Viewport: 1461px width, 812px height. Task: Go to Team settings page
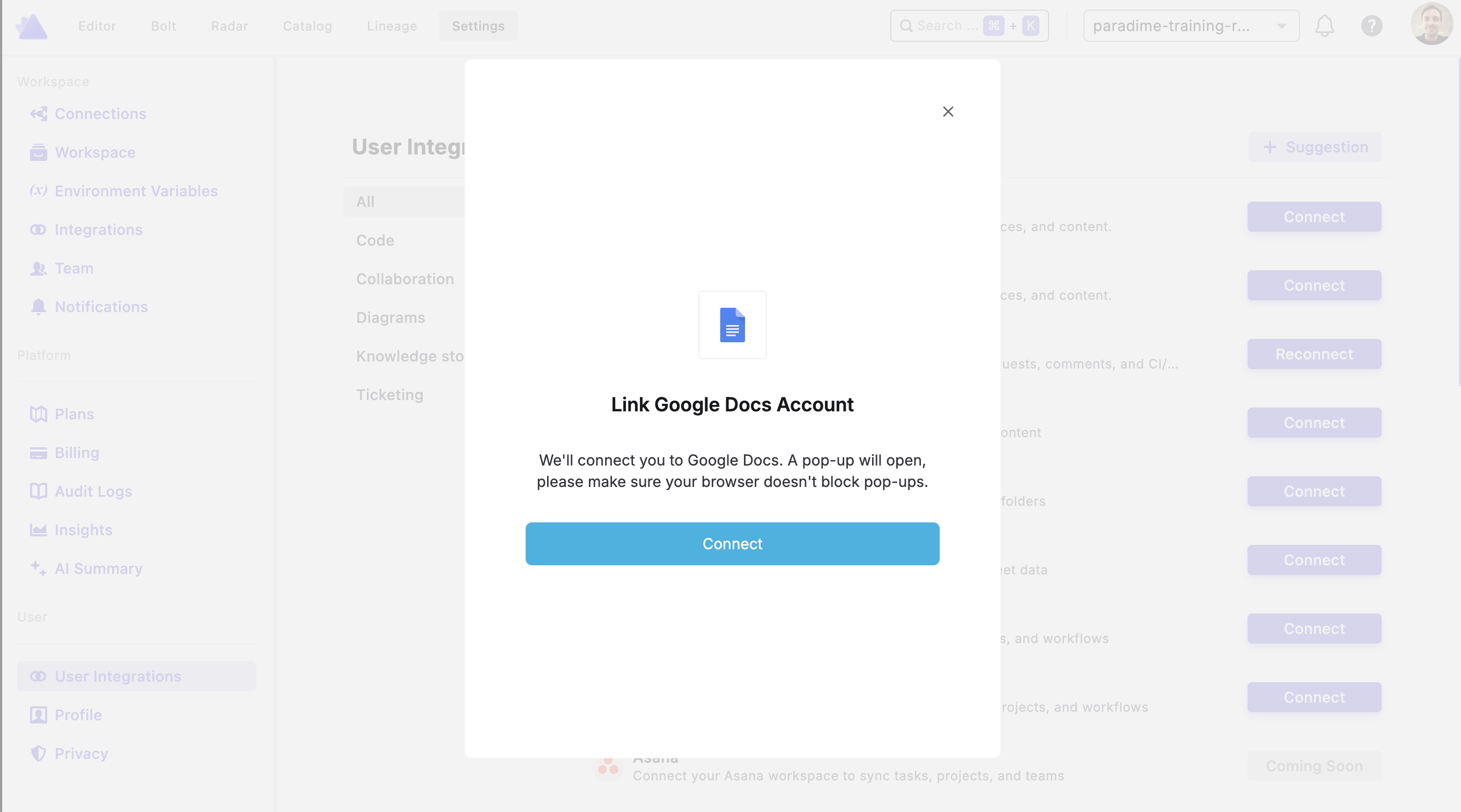[x=73, y=268]
